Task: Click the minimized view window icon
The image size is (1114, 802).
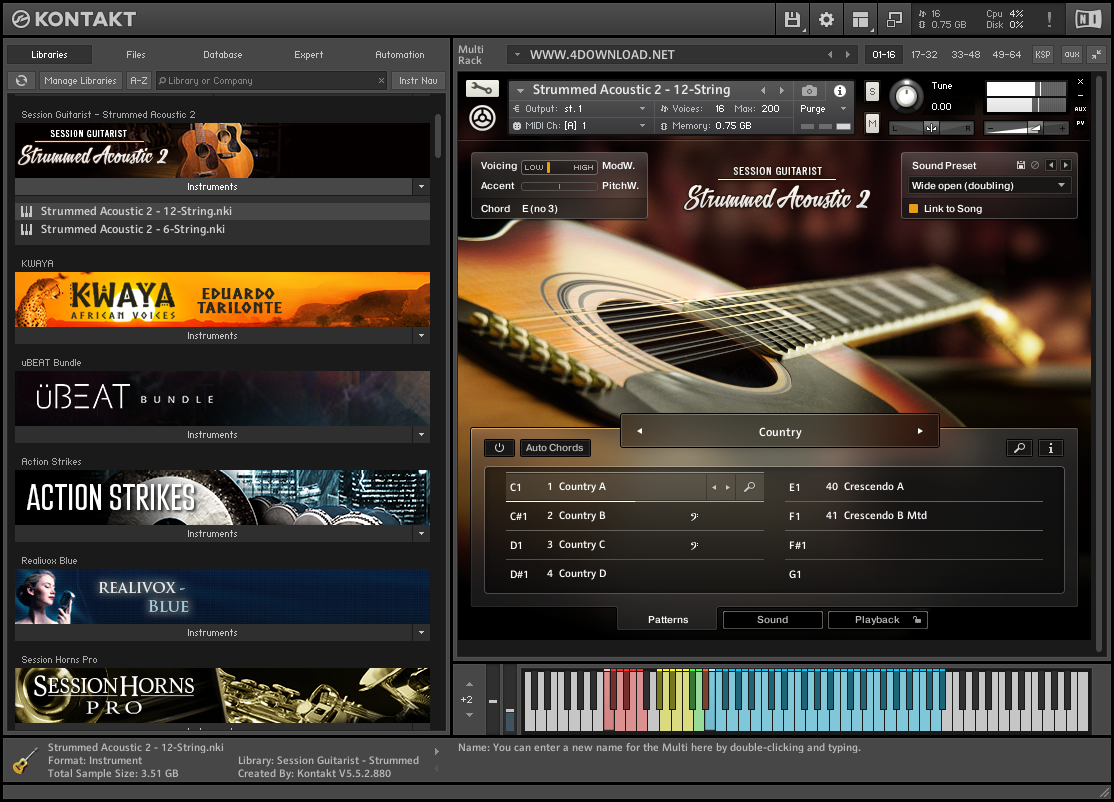Action: coord(894,20)
